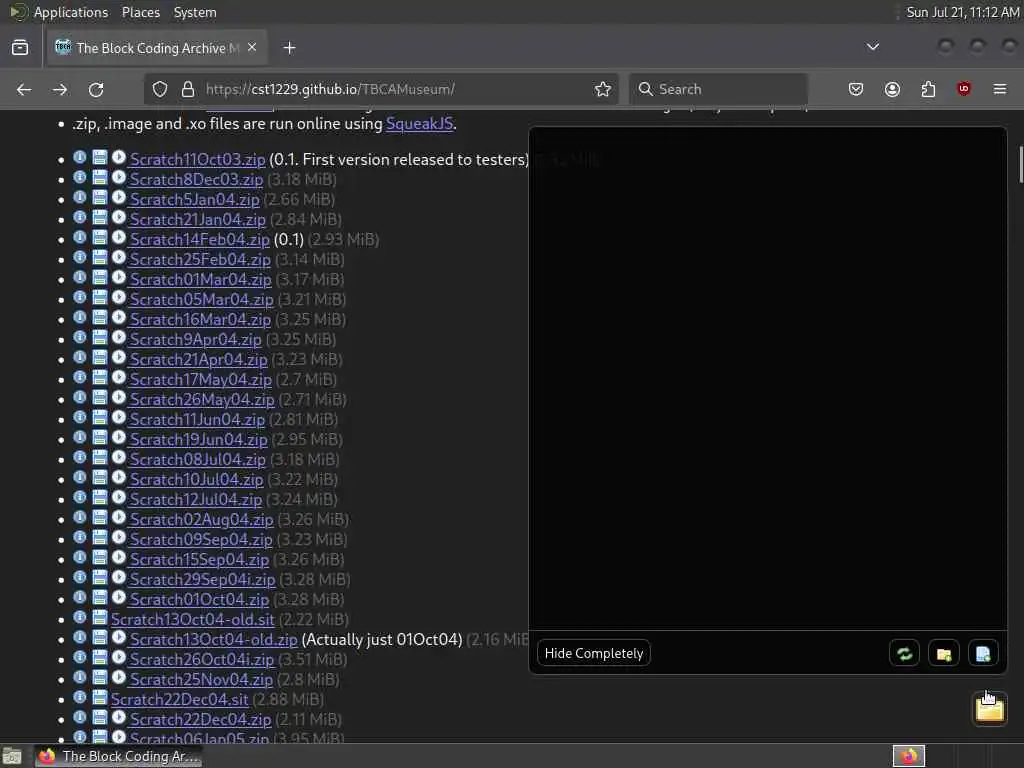Open the Places menu
1024x768 pixels.
140,12
